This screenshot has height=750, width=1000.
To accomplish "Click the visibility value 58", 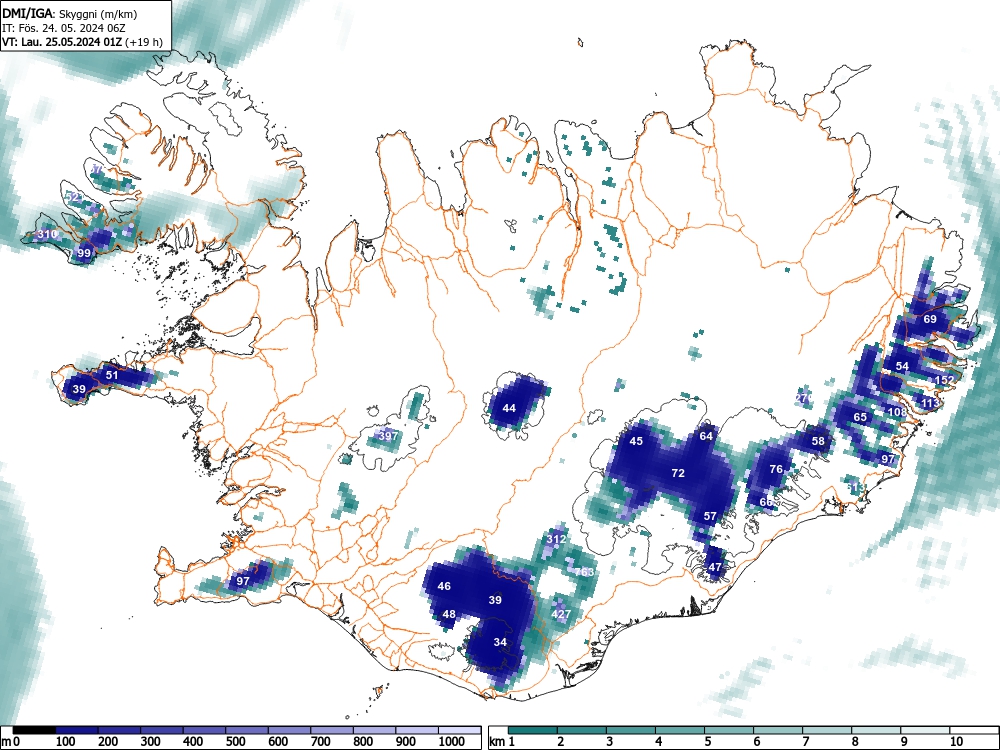I will click(818, 441).
